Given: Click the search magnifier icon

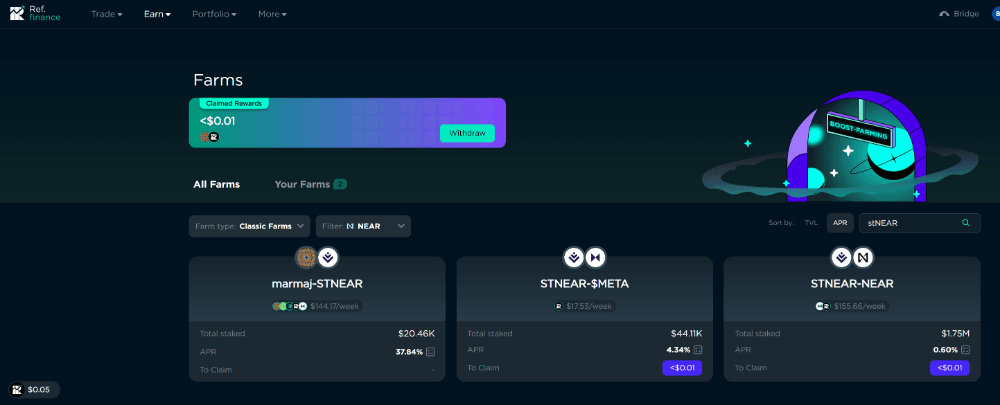Looking at the screenshot, I should (x=966, y=223).
